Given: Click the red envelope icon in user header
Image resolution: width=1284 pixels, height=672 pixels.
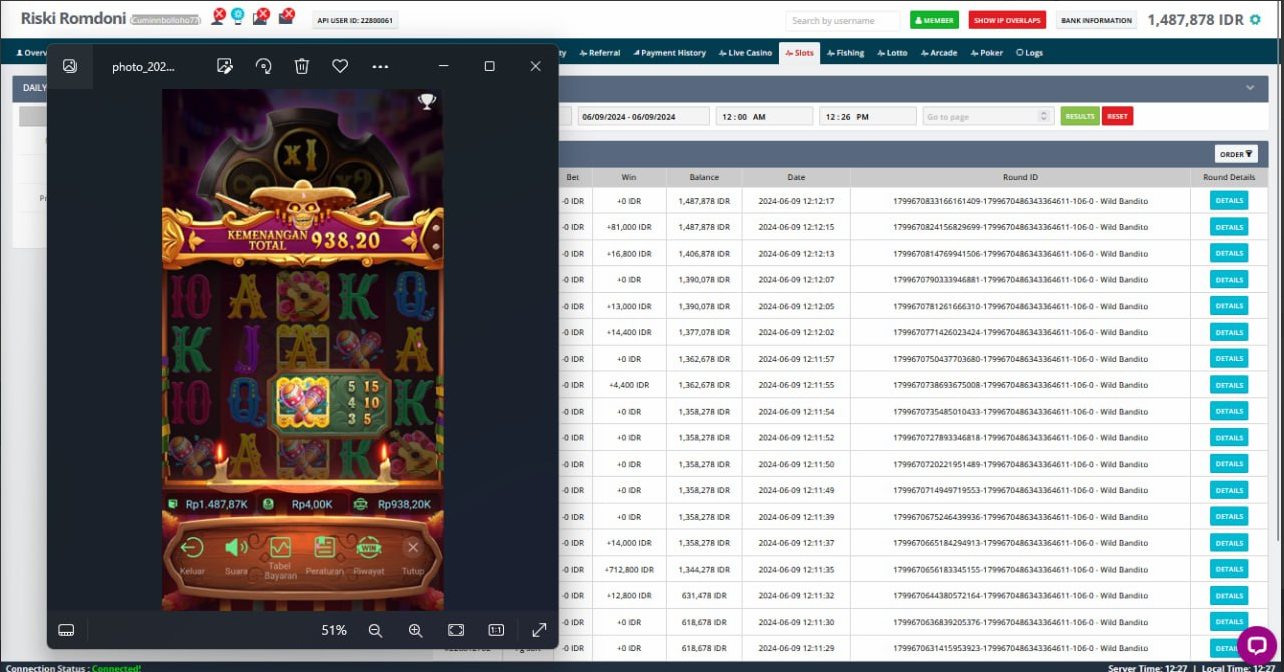Looking at the screenshot, I should tap(287, 15).
